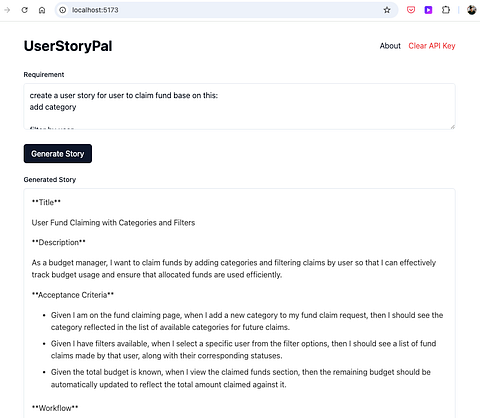The image size is (480, 418).
Task: Click the UserStoryPal title heading
Action: (x=68, y=46)
